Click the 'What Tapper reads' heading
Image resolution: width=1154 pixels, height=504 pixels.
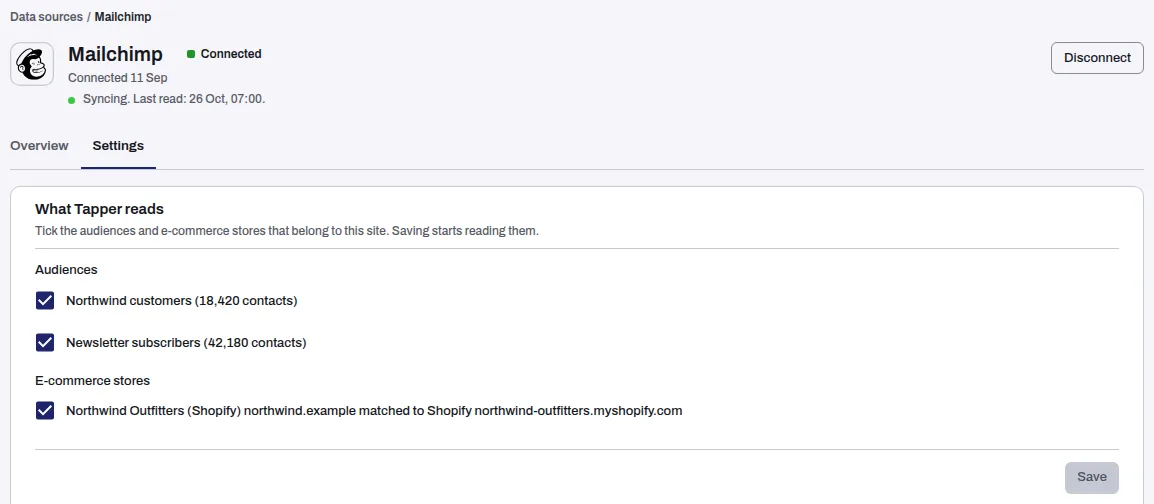(99, 210)
